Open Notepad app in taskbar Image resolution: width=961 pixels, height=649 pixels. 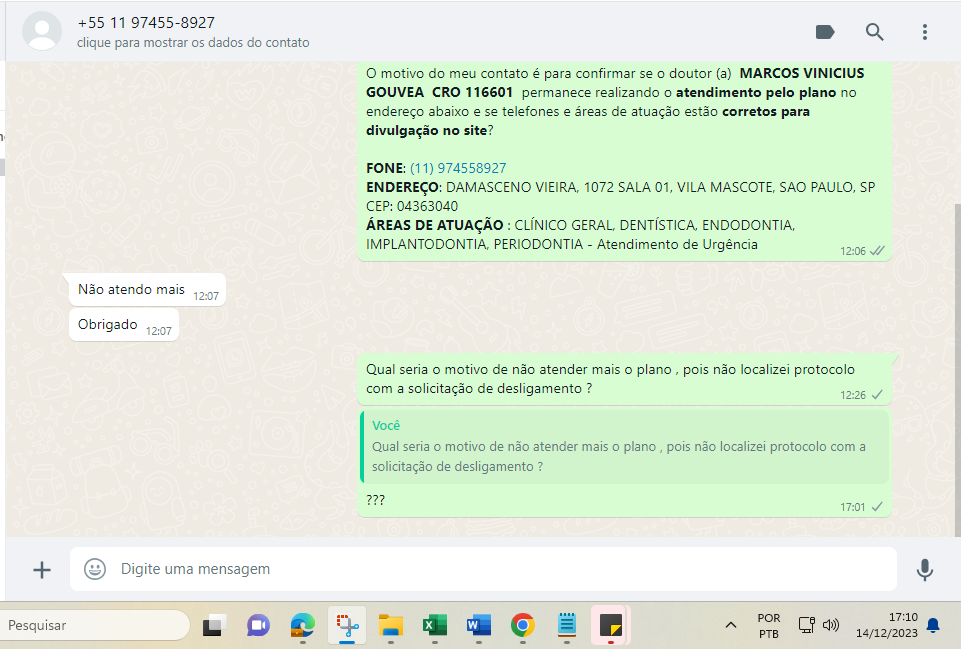(567, 625)
